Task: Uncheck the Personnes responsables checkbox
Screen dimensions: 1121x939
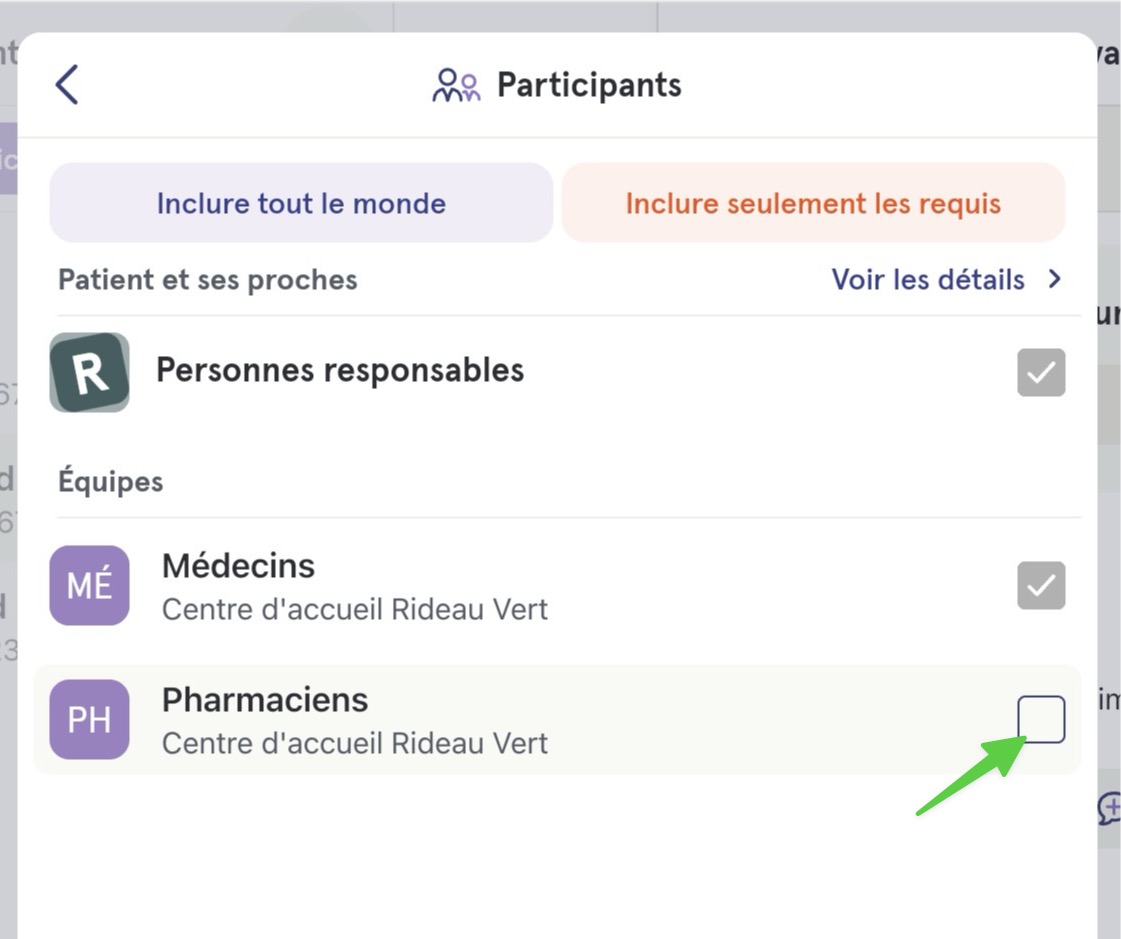Action: [1041, 372]
